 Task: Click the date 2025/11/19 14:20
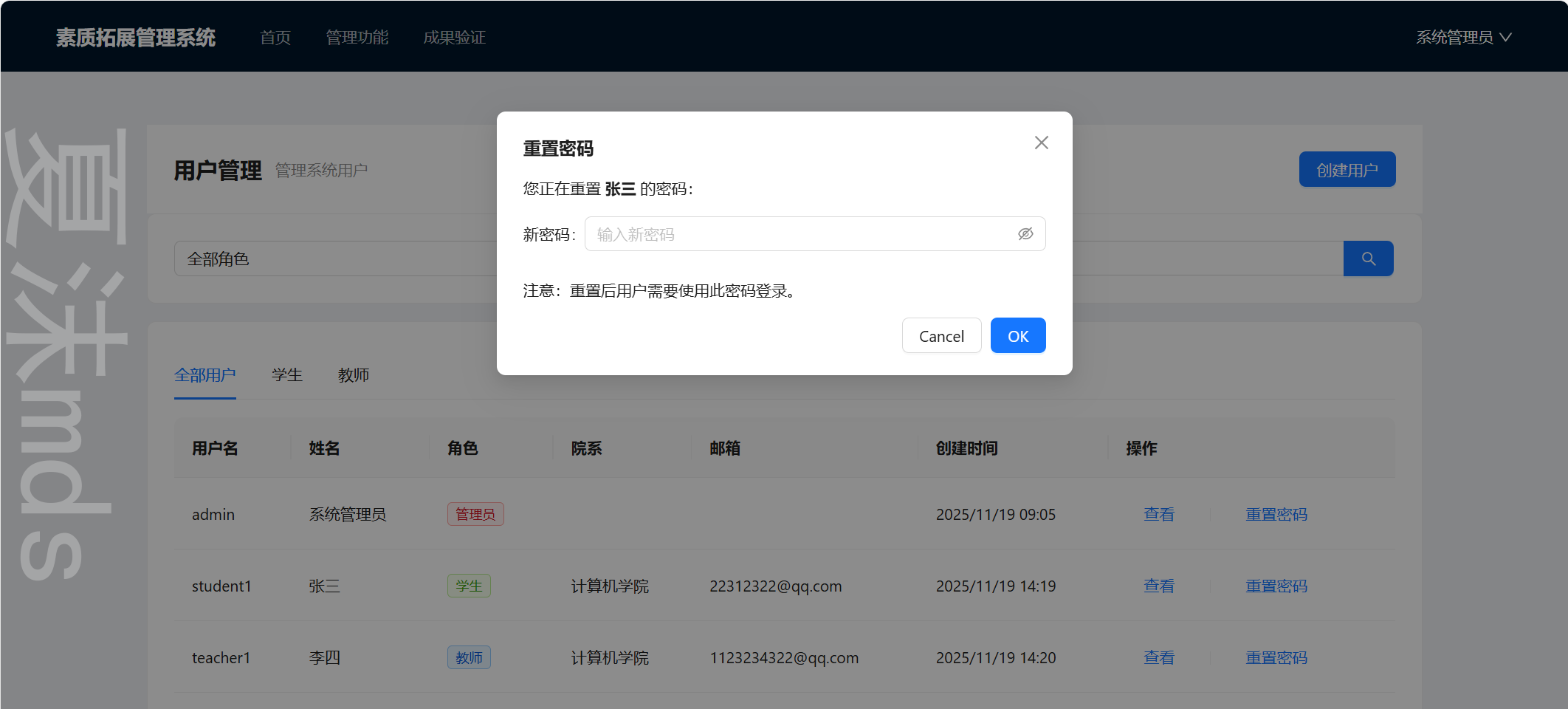tap(996, 657)
